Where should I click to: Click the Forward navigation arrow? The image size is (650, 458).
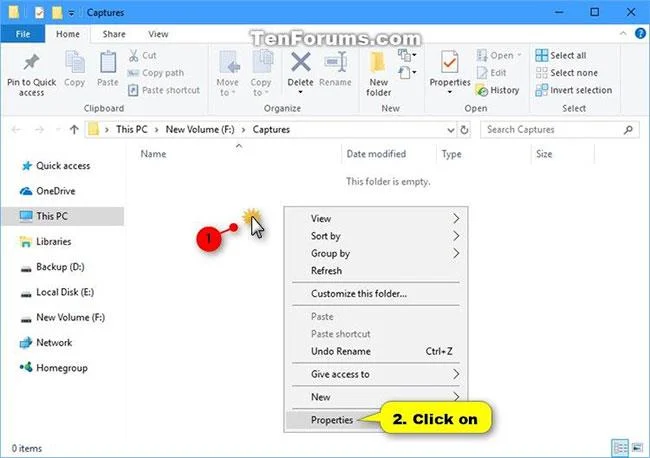pyautogui.click(x=39, y=130)
